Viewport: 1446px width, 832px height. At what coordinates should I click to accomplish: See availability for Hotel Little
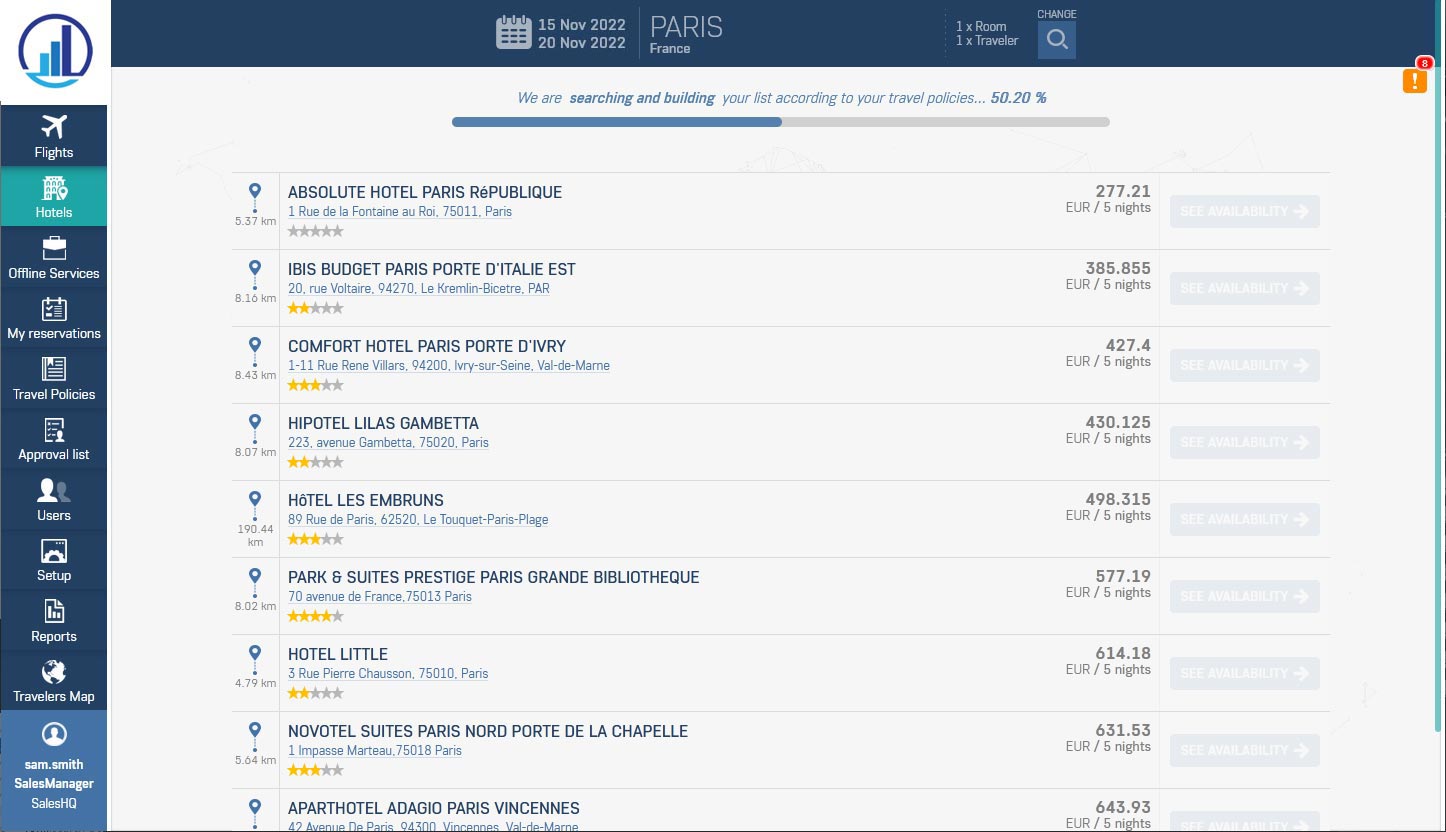click(1244, 673)
